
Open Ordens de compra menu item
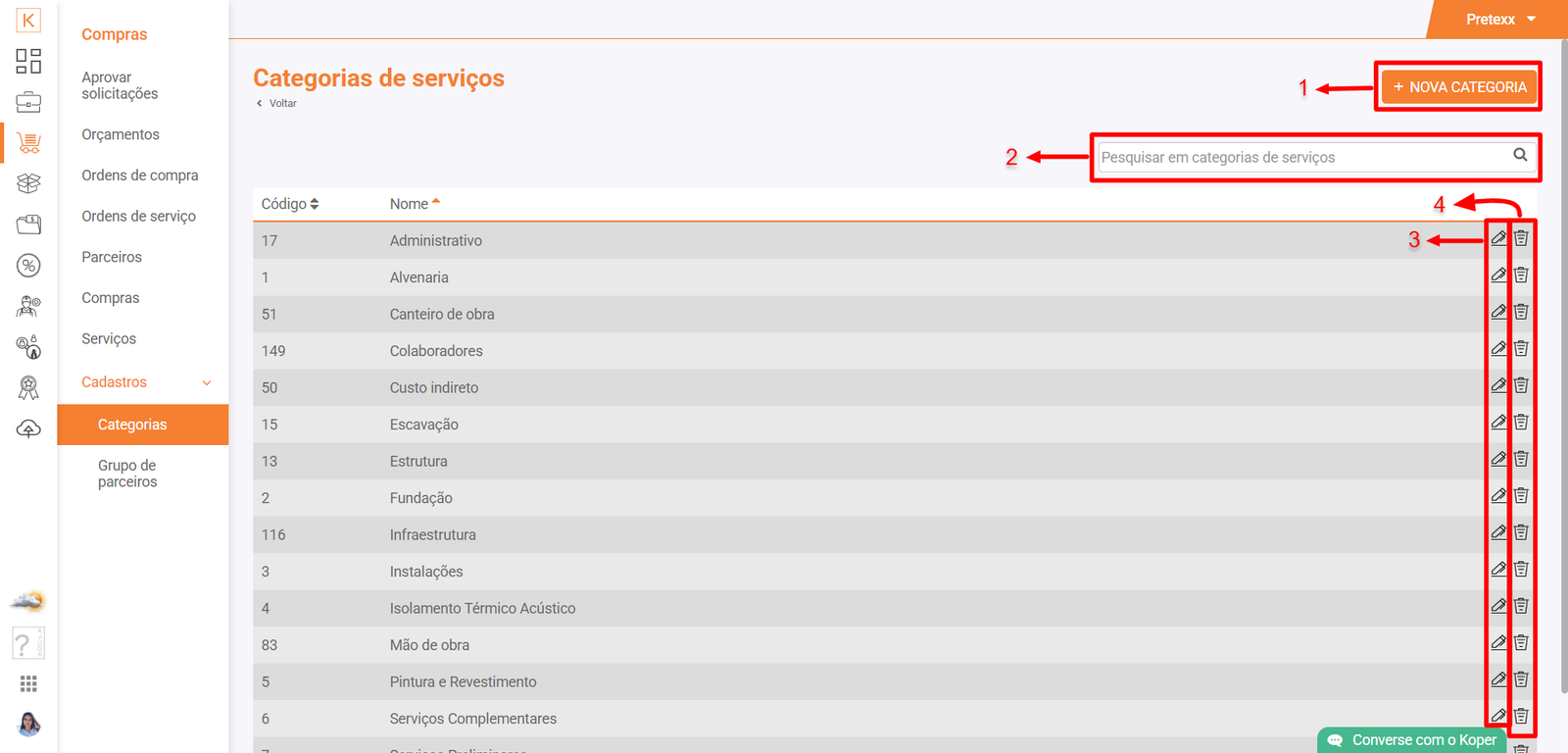tap(140, 176)
